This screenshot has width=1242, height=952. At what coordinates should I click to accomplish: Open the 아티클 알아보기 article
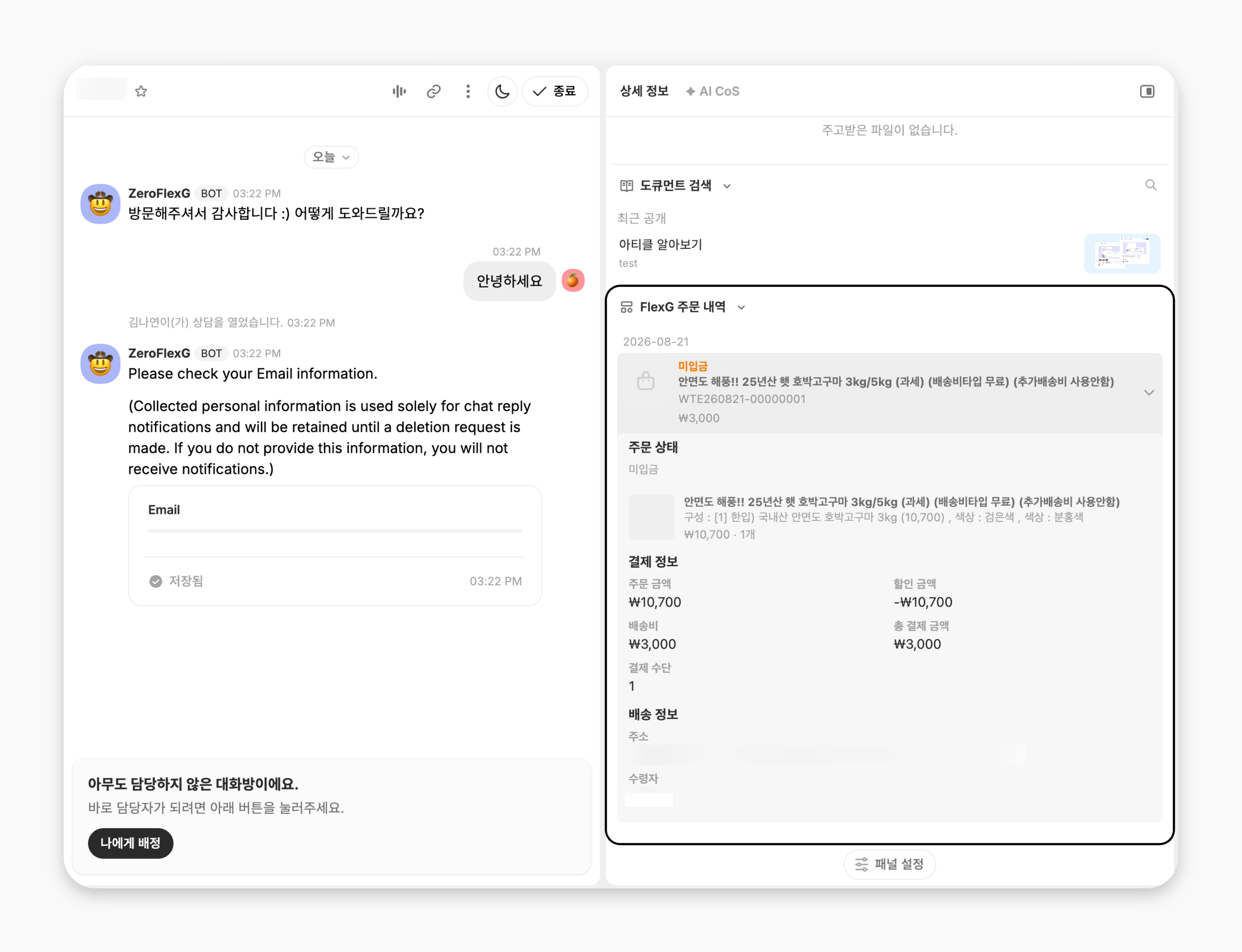tap(660, 245)
